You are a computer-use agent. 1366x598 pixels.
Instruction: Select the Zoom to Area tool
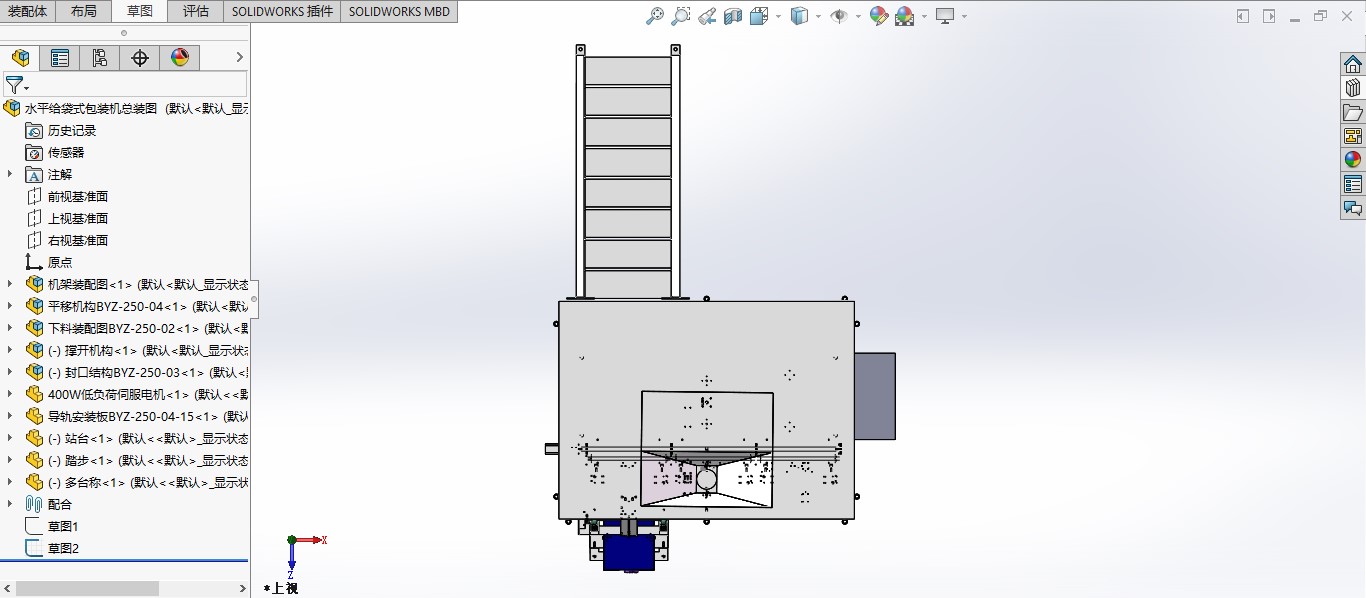tap(681, 16)
